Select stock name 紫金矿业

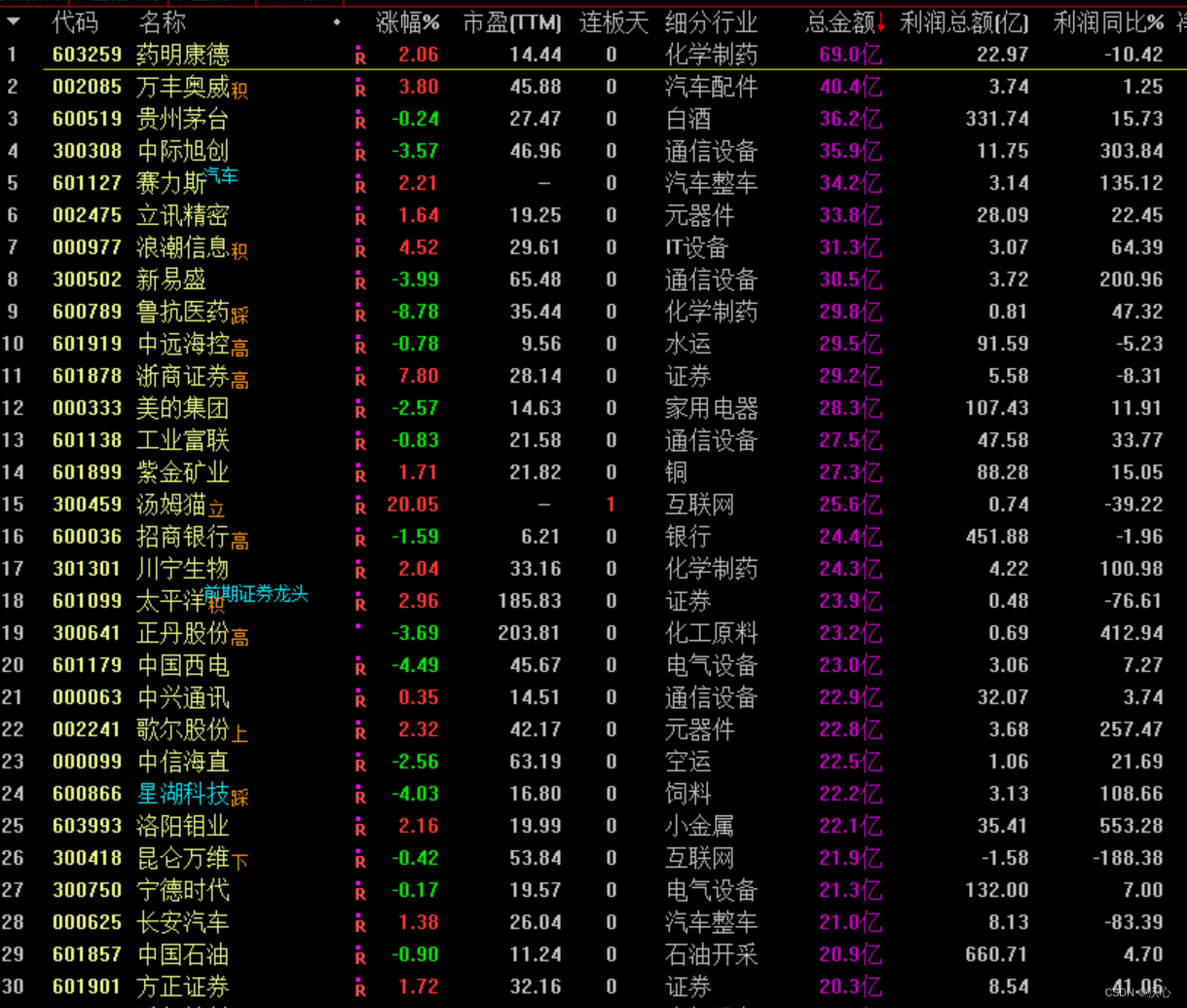(183, 472)
